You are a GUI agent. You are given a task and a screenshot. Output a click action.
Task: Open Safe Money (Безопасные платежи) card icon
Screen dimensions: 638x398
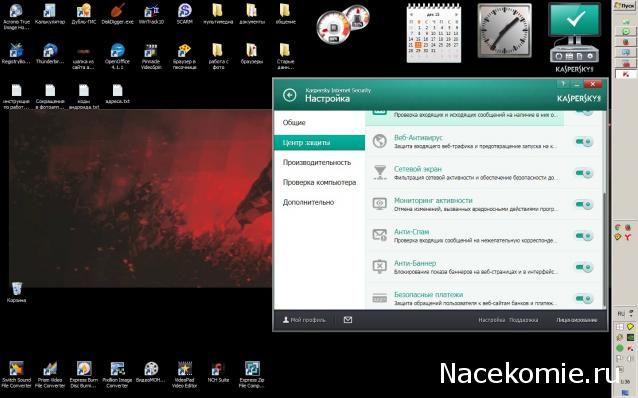tap(380, 298)
